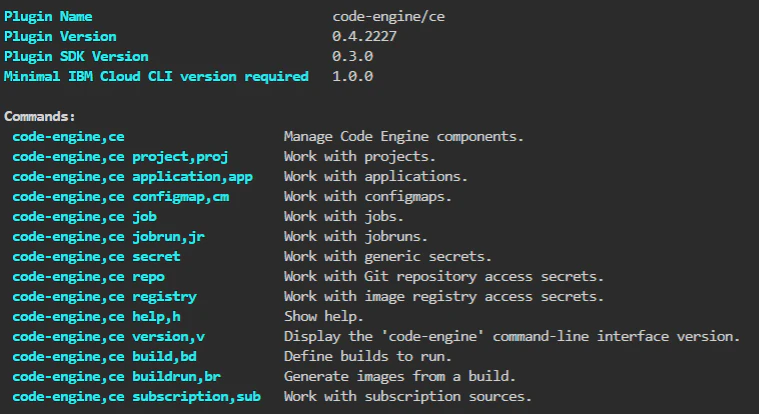Click "Display the 'code-engine' command-line interface version."
The height and width of the screenshot is (414, 759).
[512, 337]
